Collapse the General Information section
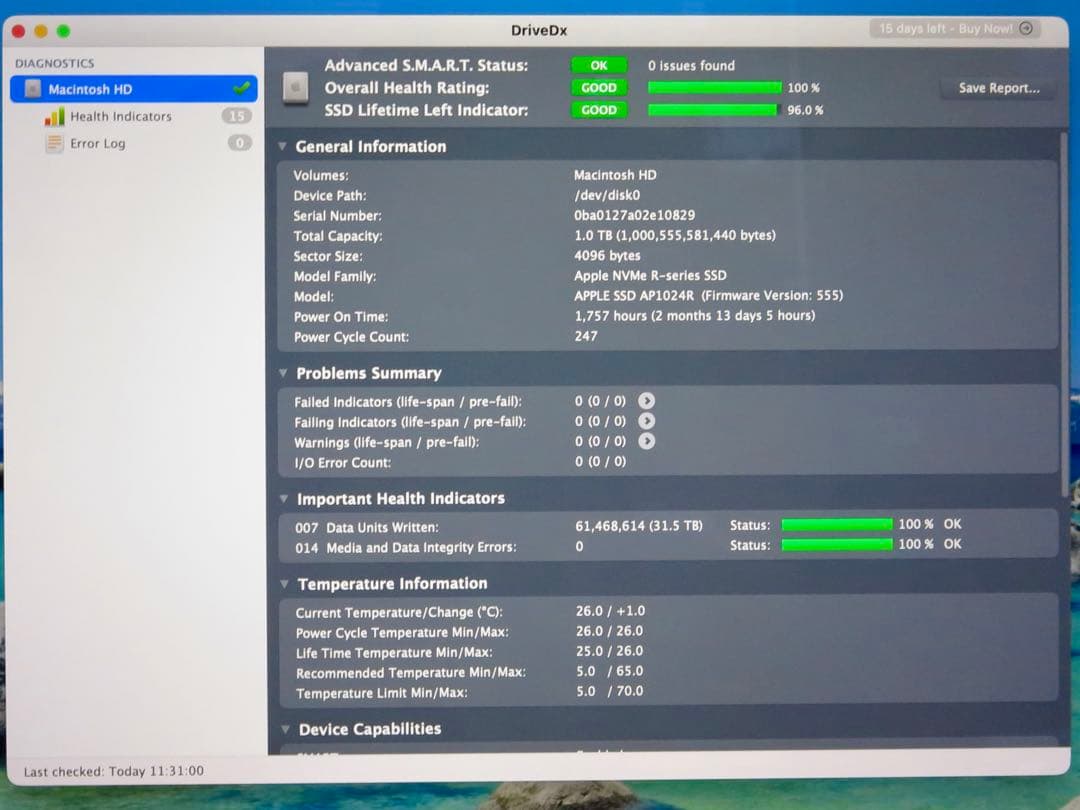 point(284,146)
